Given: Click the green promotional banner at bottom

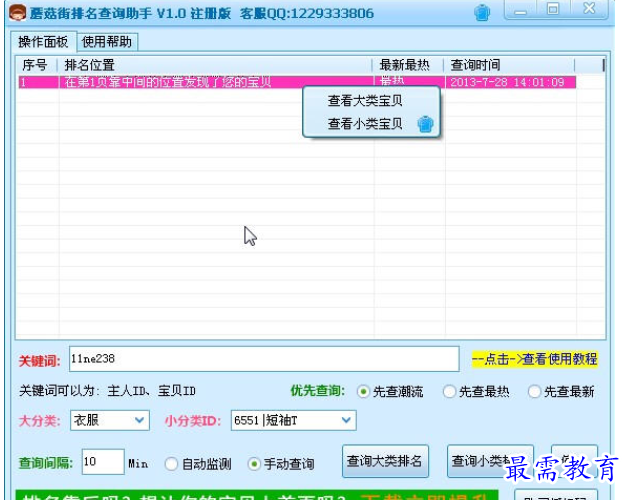Looking at the screenshot, I should [257, 495].
